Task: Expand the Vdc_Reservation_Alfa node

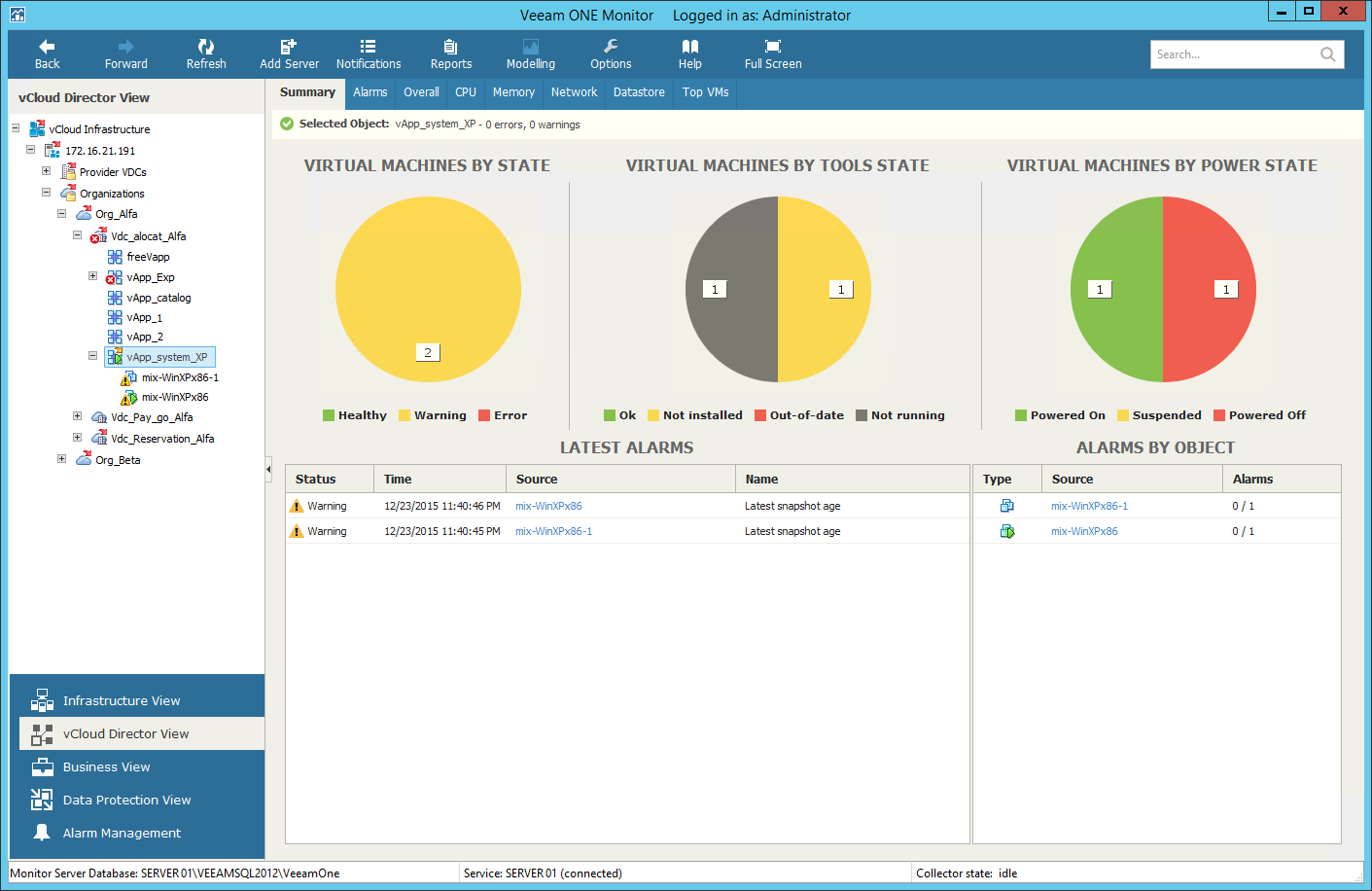Action: (x=78, y=438)
